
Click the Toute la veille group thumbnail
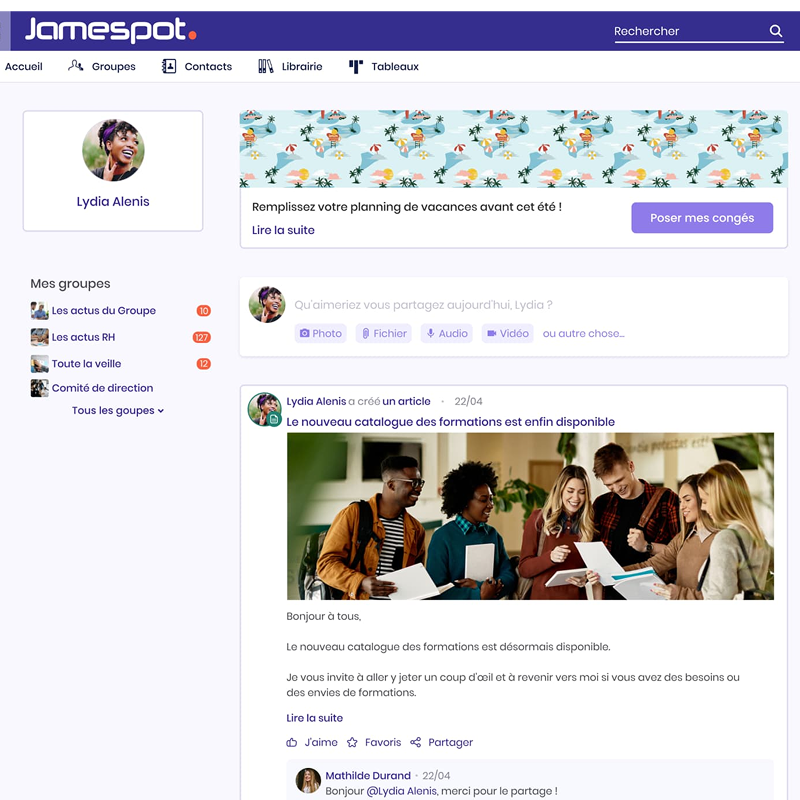point(39,364)
